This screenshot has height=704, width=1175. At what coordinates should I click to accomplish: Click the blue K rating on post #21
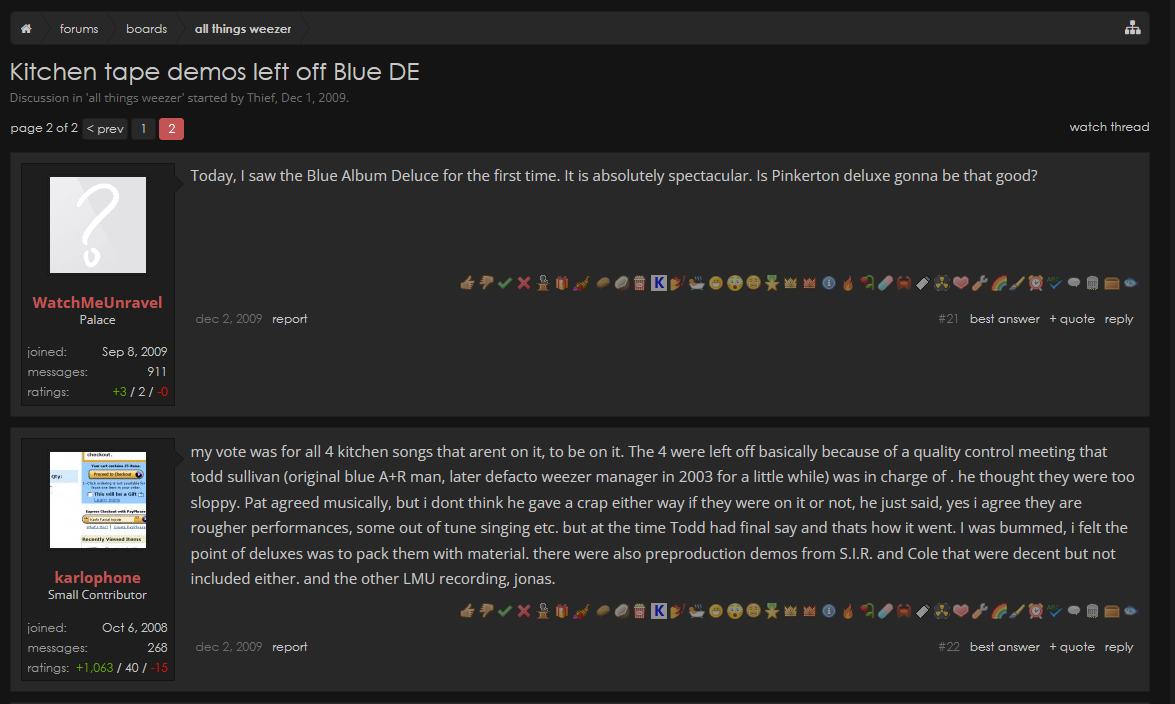click(658, 283)
